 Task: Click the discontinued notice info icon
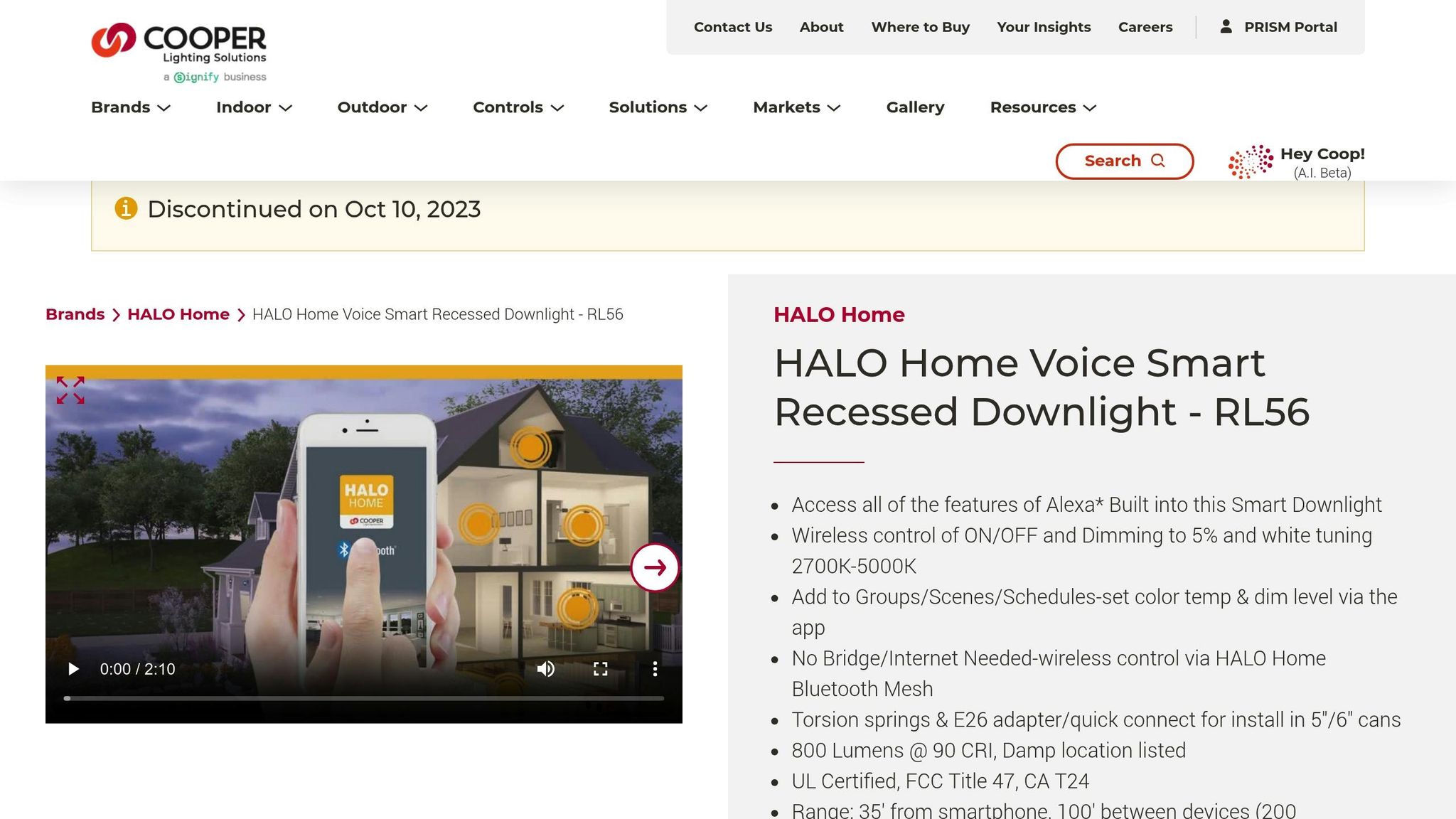coord(126,209)
